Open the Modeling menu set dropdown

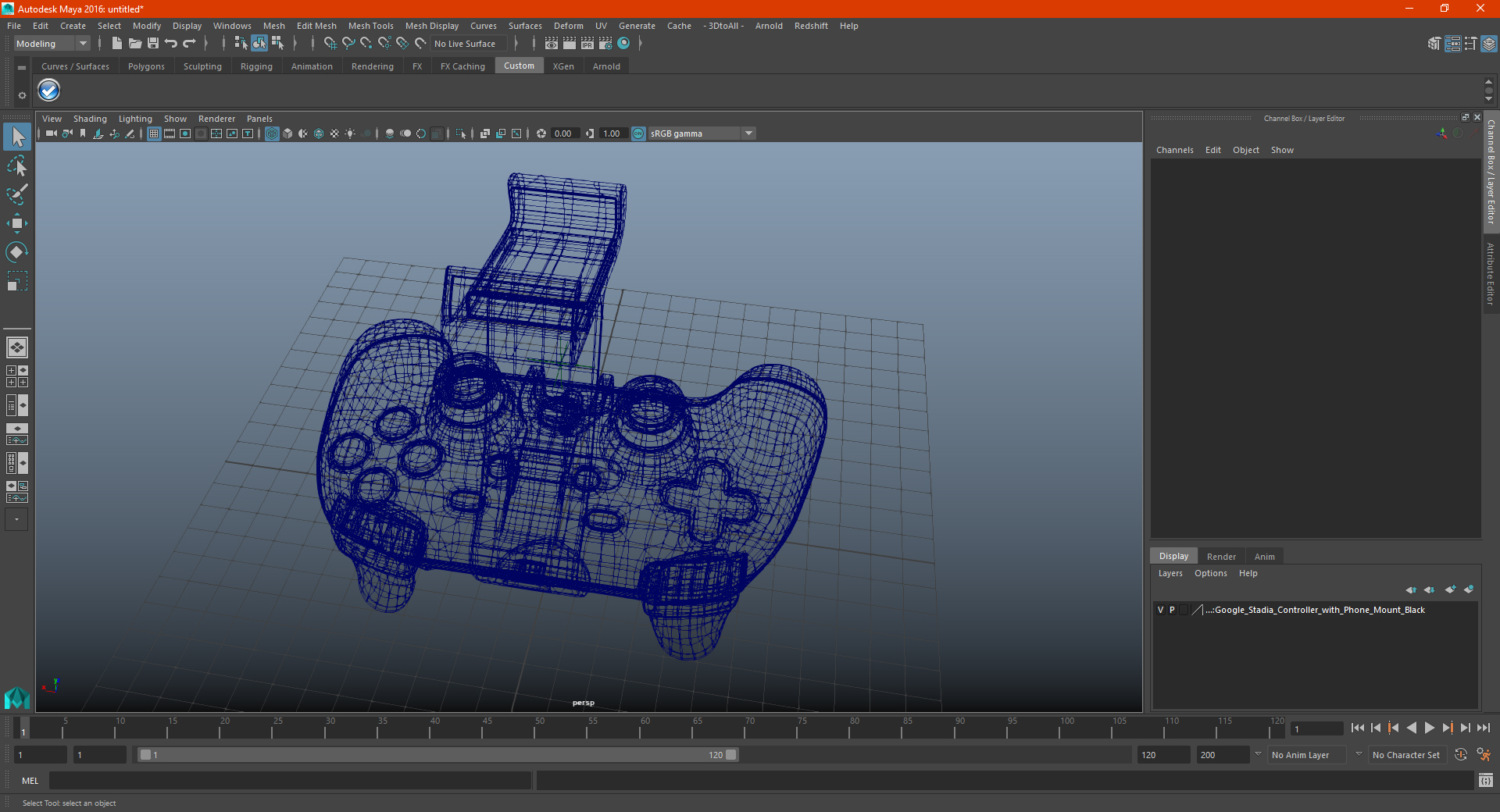(52, 44)
